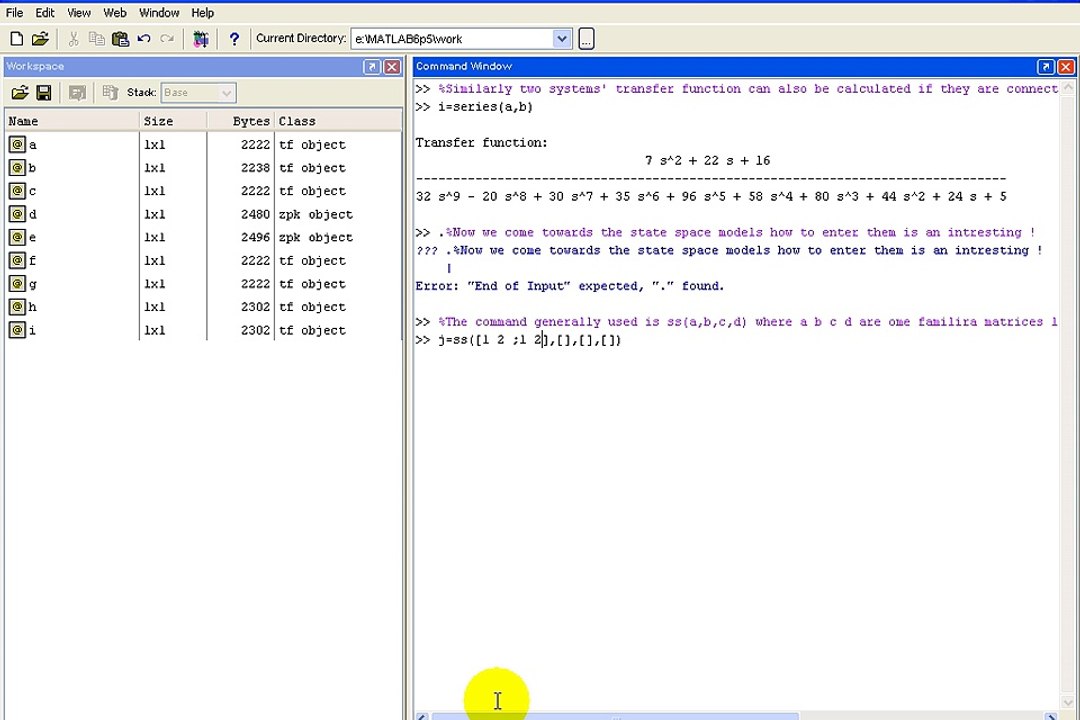Image resolution: width=1080 pixels, height=720 pixels.
Task: Click the i=series(a,b) command text
Action: pos(485,107)
